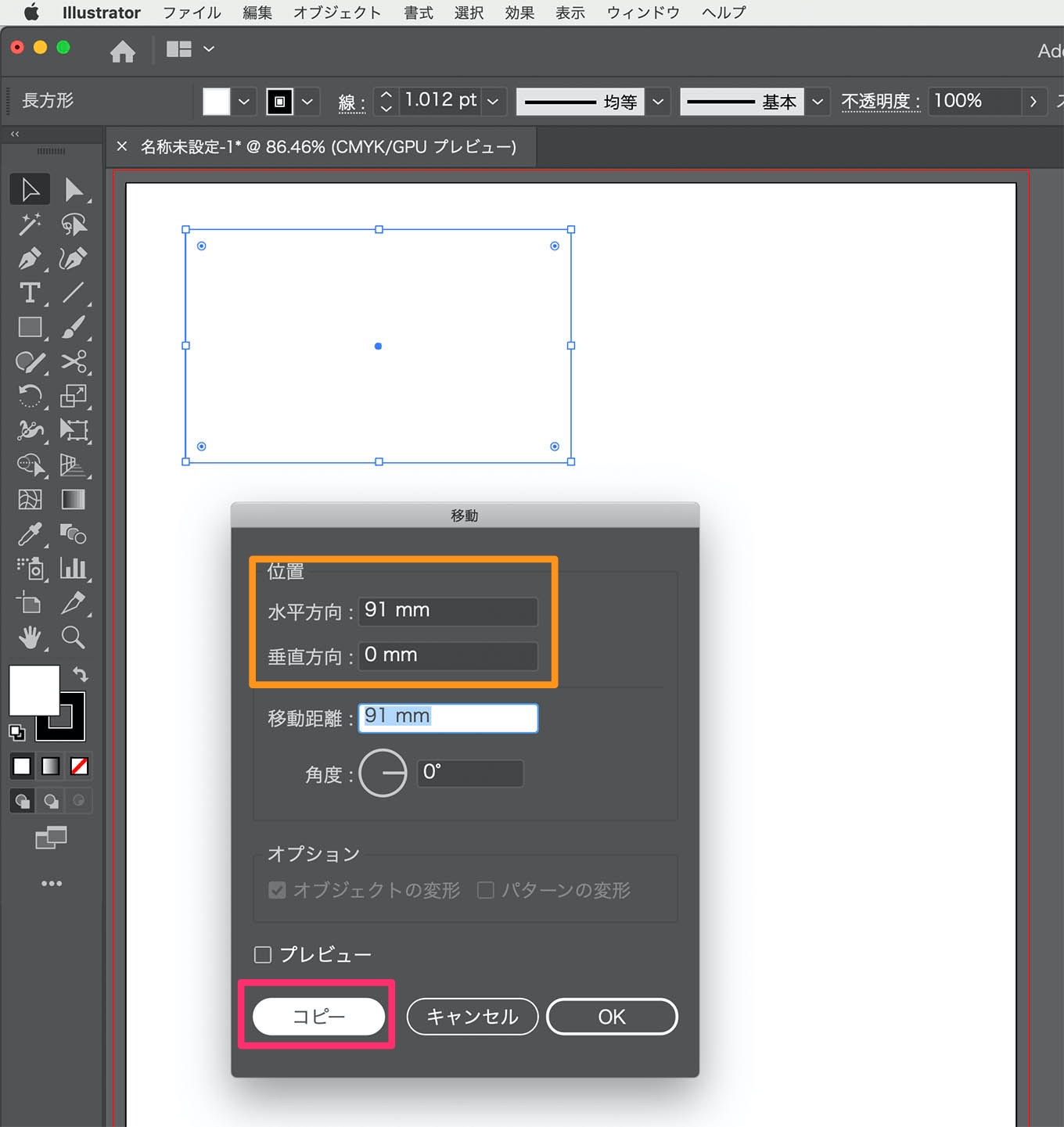Image resolution: width=1064 pixels, height=1127 pixels.
Task: Set paint mode to Color
Action: 22,766
